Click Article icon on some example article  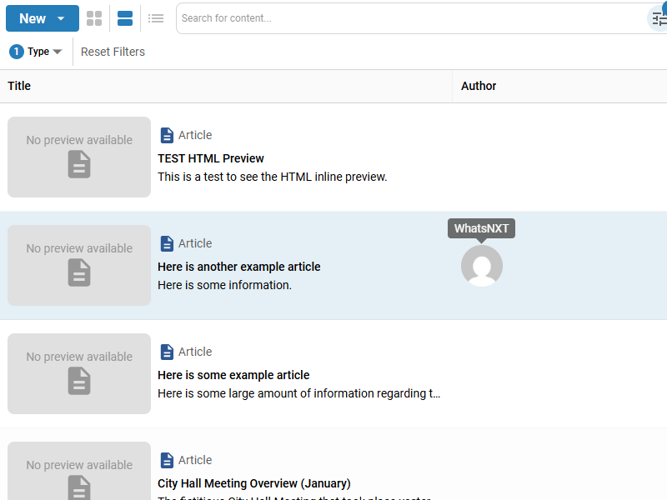[x=167, y=351]
